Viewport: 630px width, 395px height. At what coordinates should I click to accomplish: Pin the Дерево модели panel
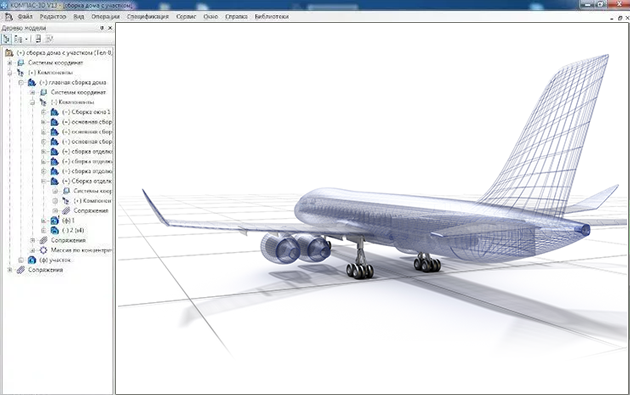point(102,28)
